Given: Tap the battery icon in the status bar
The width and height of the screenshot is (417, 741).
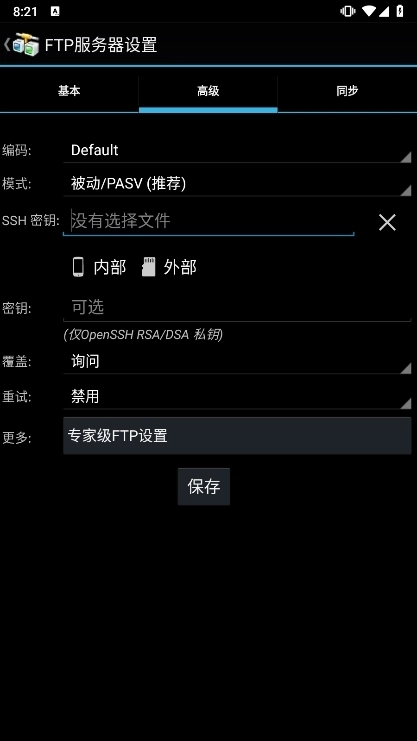Looking at the screenshot, I should tap(400, 11).
